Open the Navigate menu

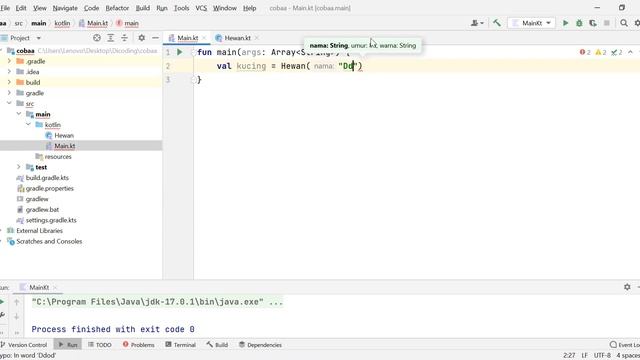pyautogui.click(x=65, y=8)
